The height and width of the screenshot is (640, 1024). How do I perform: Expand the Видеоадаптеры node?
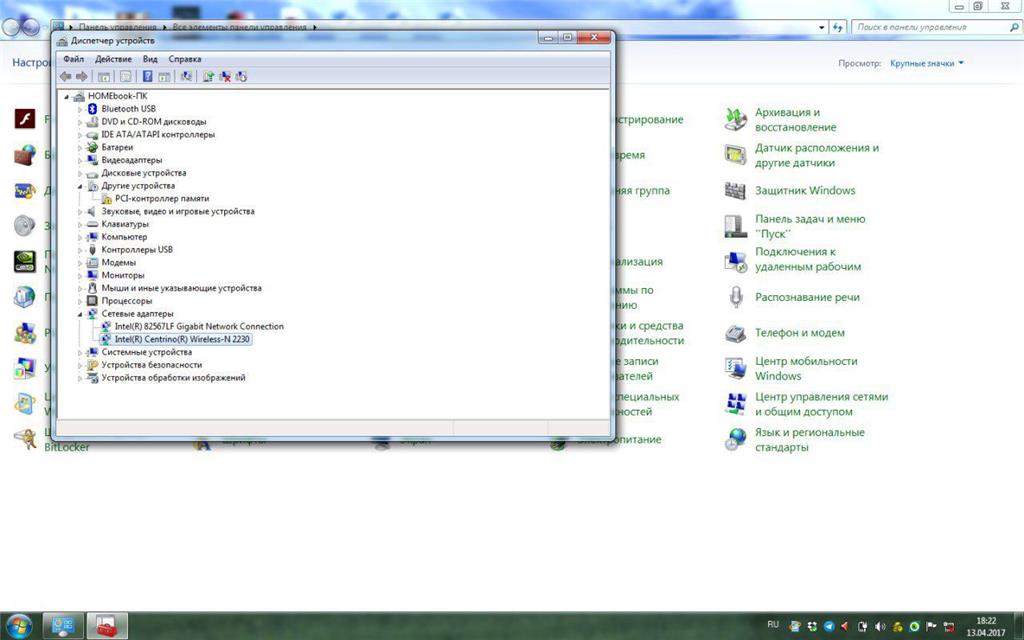pyautogui.click(x=80, y=160)
